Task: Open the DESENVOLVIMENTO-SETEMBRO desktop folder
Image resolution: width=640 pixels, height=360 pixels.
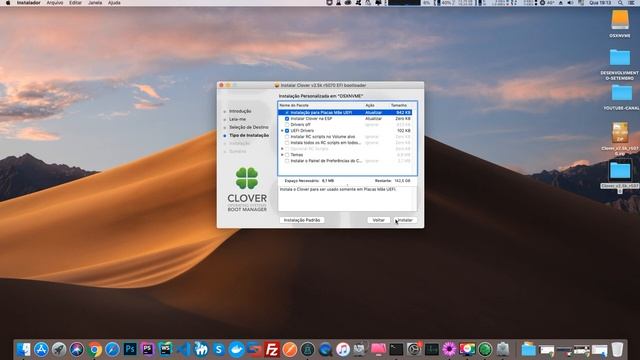Action: (620, 58)
